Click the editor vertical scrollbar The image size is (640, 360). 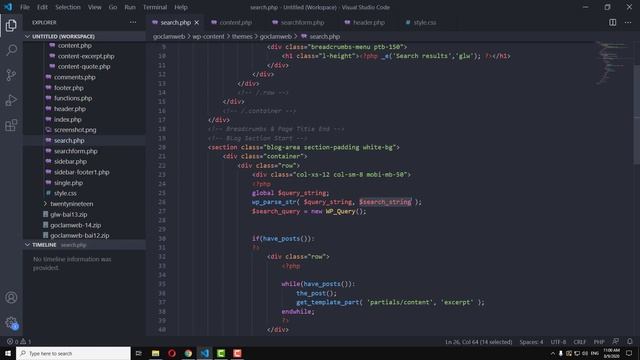[x=636, y=114]
